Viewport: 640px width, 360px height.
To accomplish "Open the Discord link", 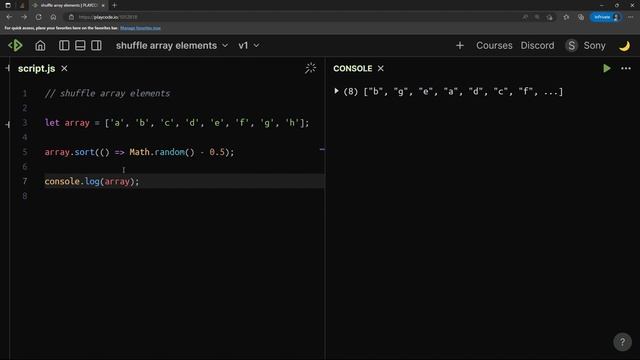I will [x=537, y=45].
